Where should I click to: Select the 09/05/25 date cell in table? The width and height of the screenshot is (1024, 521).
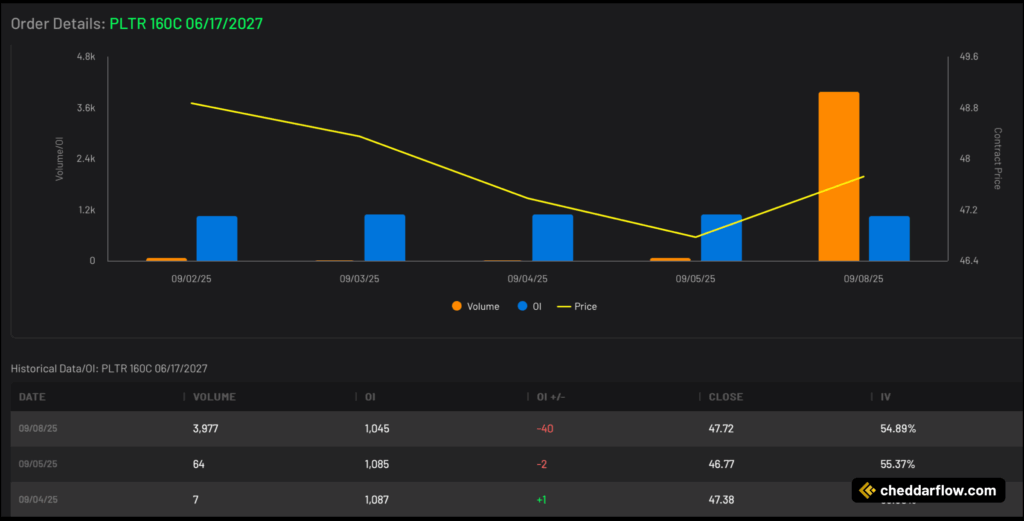(38, 464)
